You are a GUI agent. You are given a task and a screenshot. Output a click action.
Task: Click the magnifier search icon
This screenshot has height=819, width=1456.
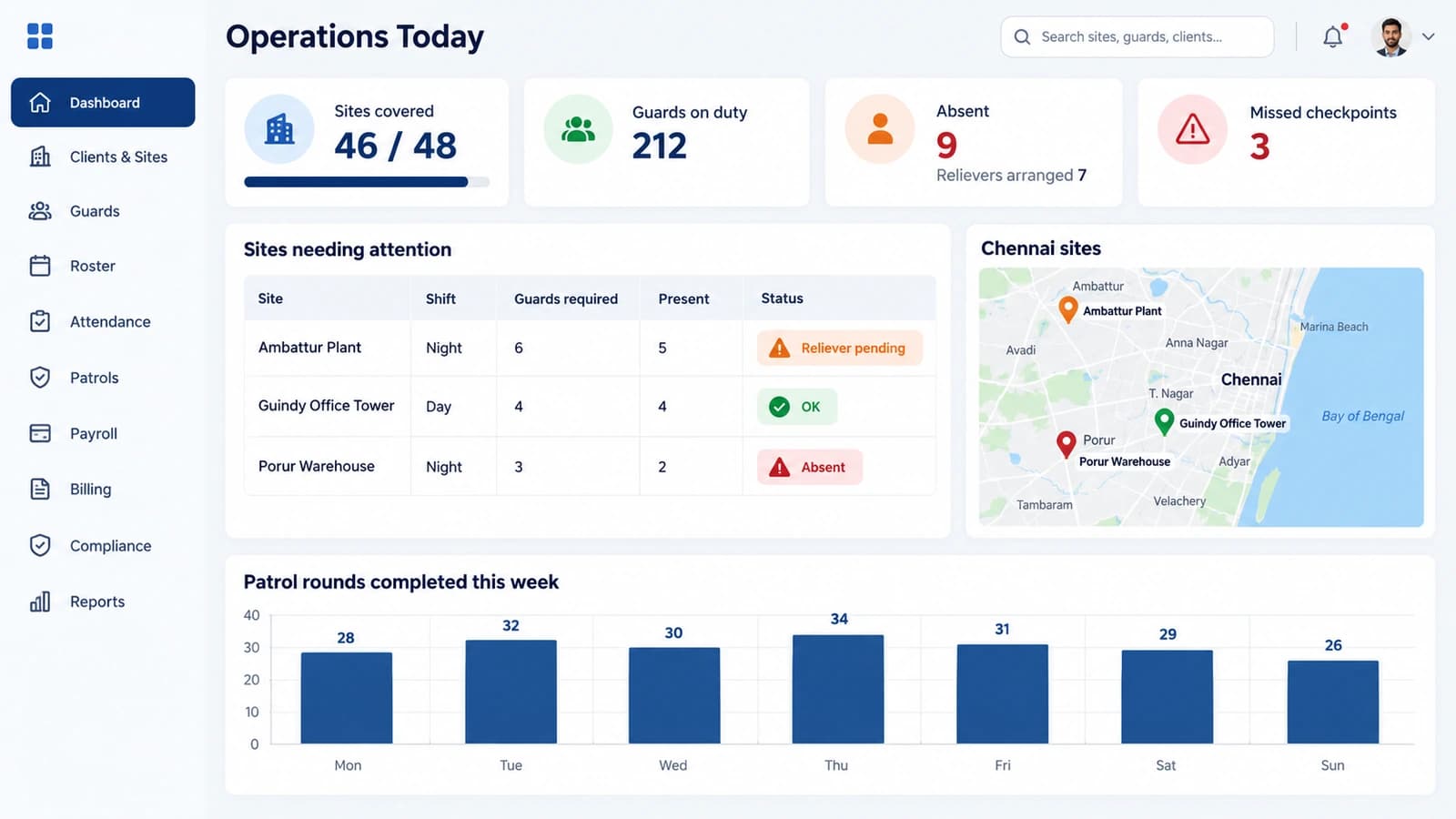(1022, 37)
